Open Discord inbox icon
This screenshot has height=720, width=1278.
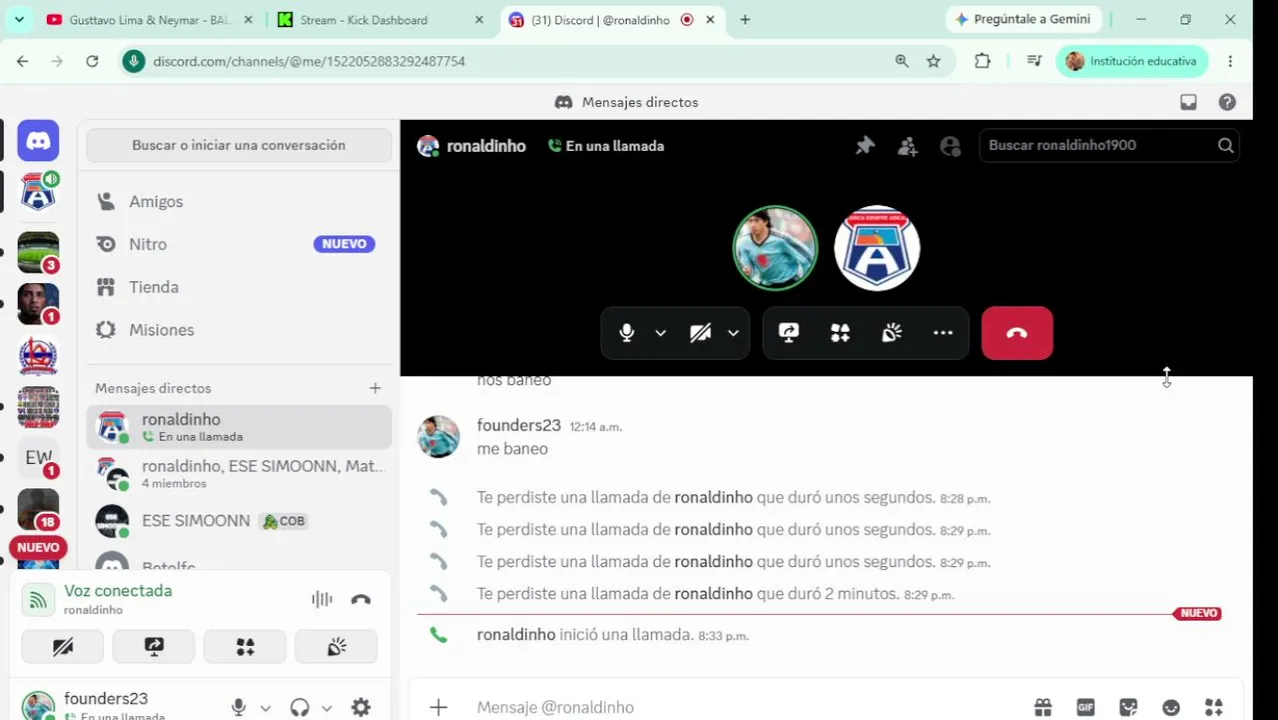(1188, 102)
